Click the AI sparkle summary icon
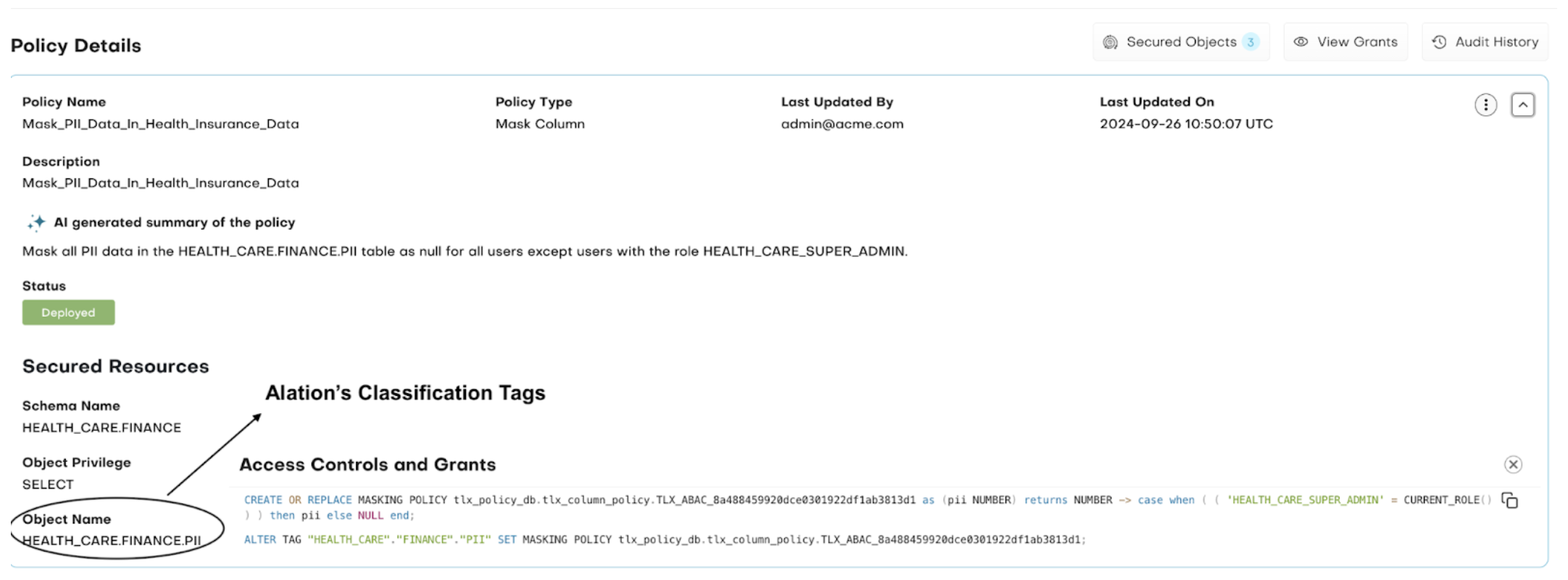The image size is (1568, 580). pos(36,223)
